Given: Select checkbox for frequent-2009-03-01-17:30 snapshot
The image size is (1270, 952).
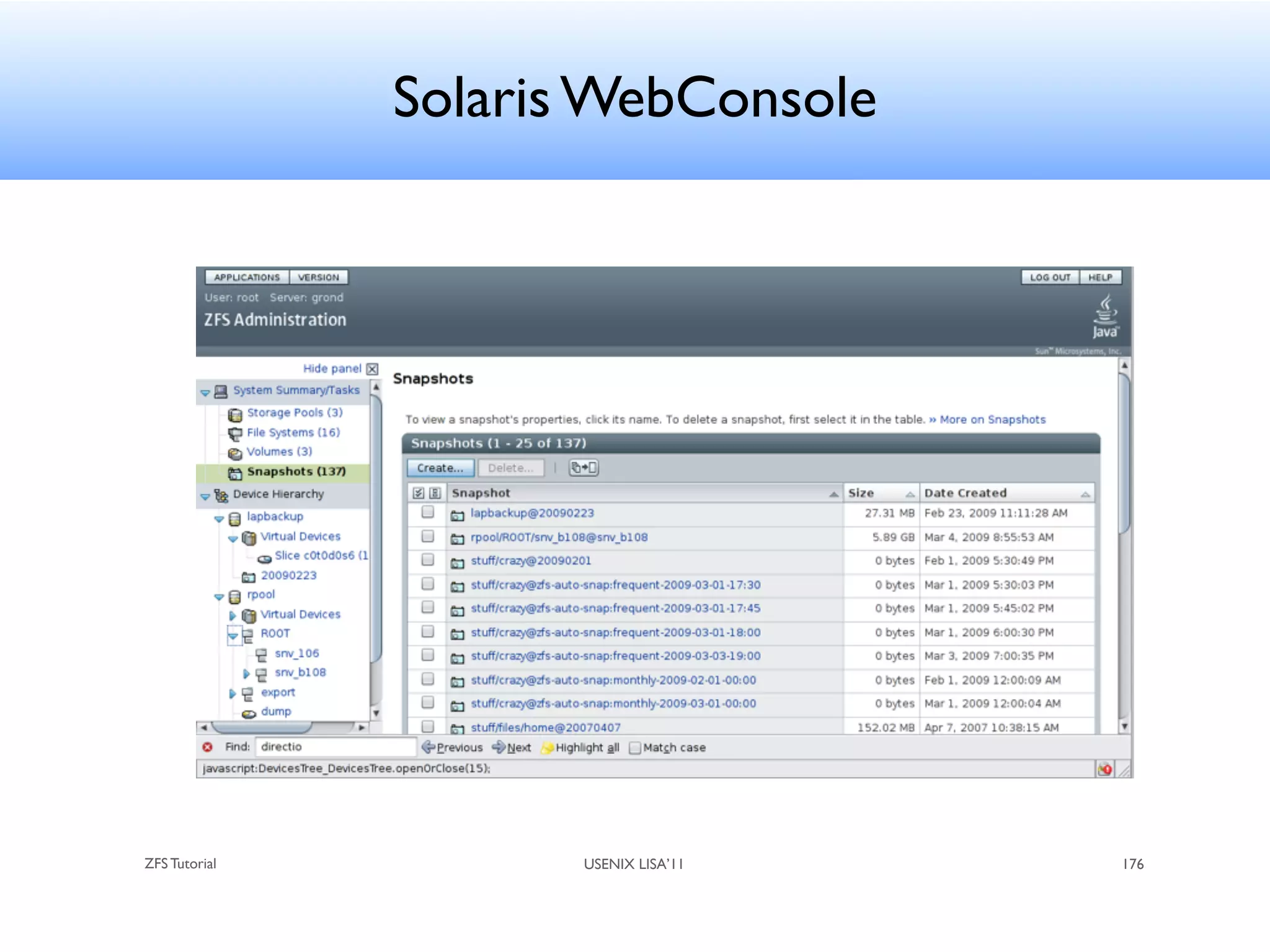Looking at the screenshot, I should [427, 584].
